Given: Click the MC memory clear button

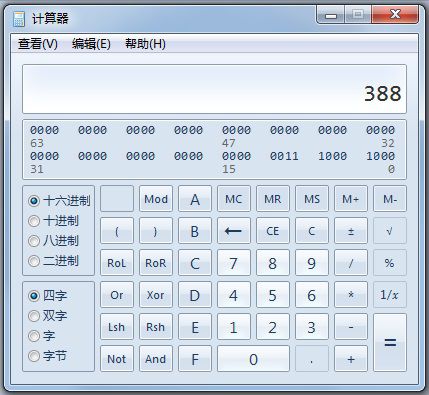Looking at the screenshot, I should [x=234, y=199].
